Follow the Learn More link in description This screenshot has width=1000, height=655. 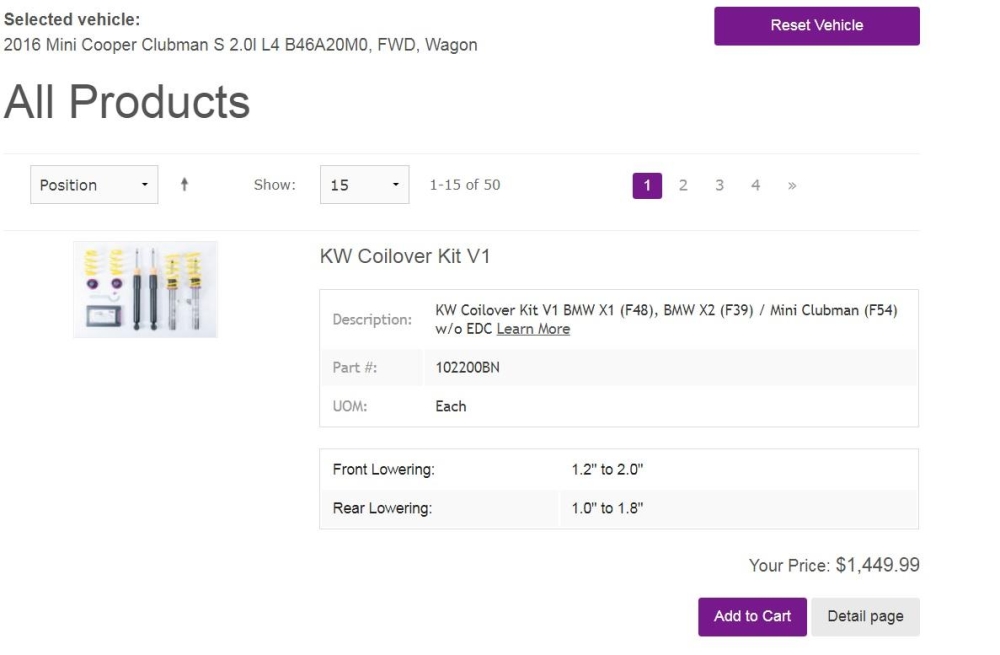533,329
